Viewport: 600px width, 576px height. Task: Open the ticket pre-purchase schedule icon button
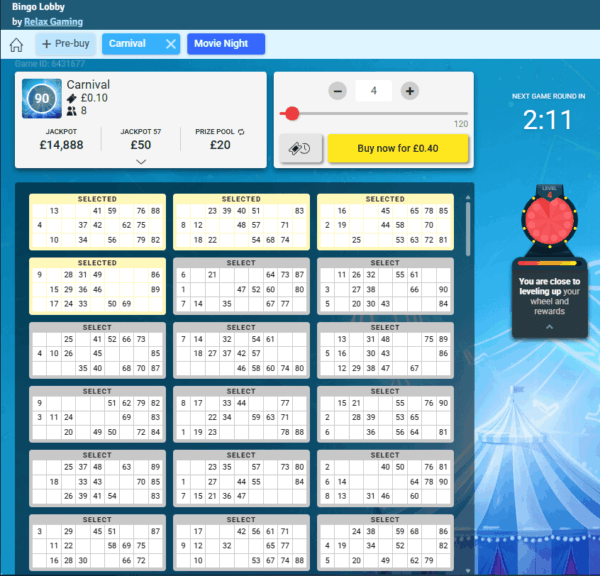click(x=301, y=148)
